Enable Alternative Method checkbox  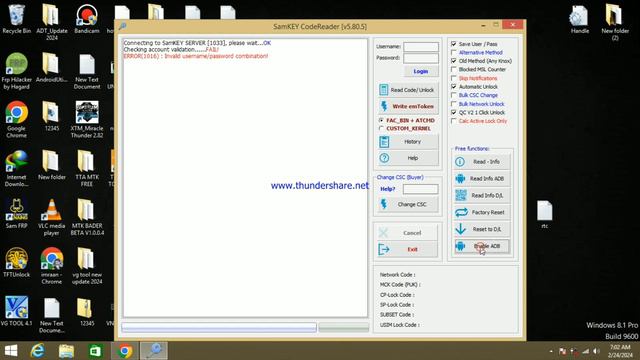tap(453, 52)
